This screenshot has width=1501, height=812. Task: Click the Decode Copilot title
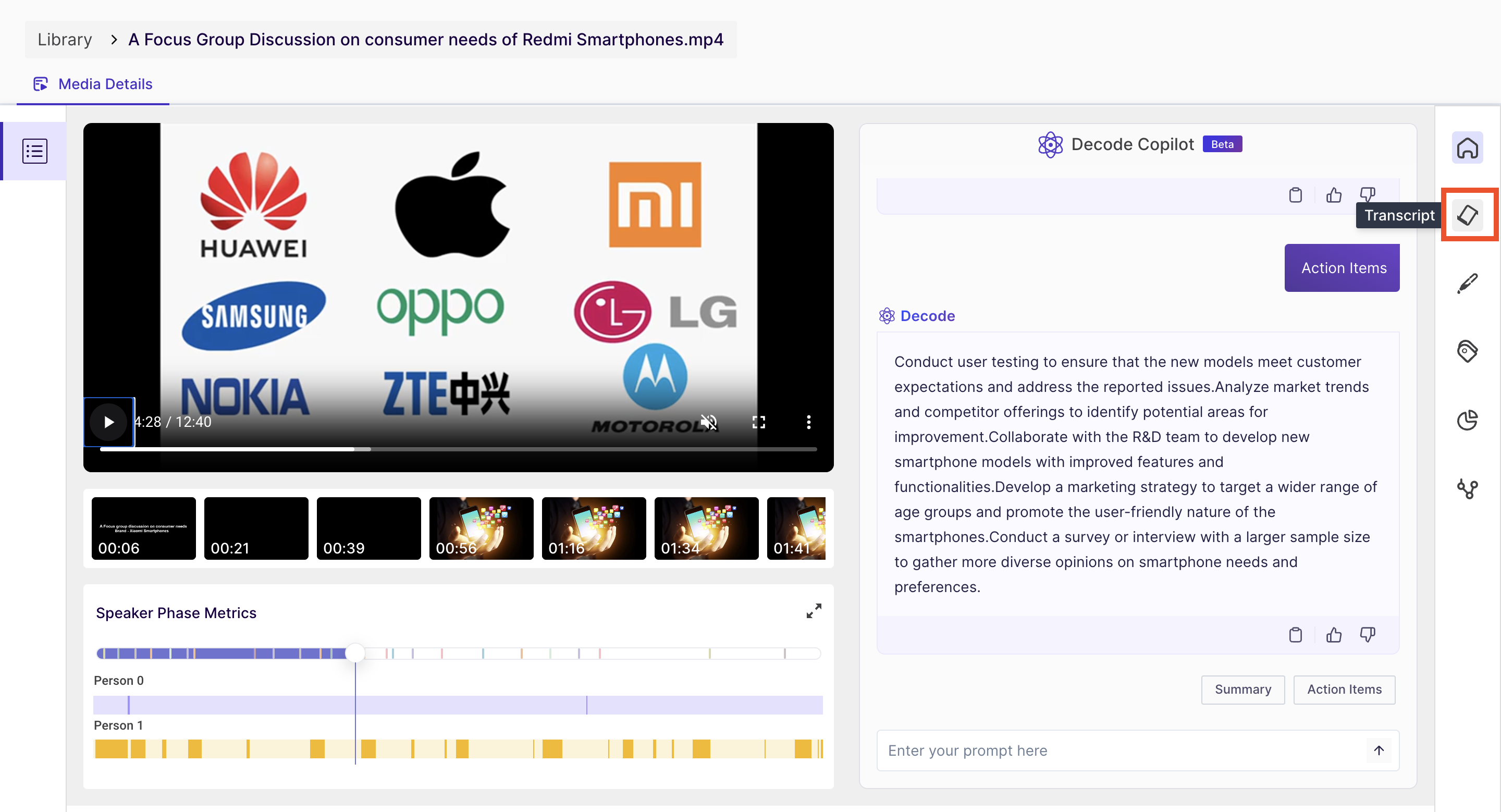[1132, 144]
